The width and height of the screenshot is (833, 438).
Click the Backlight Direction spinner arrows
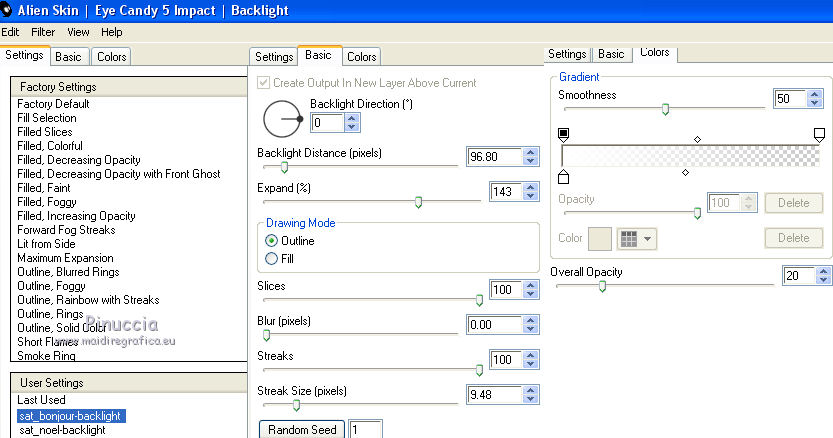point(351,123)
